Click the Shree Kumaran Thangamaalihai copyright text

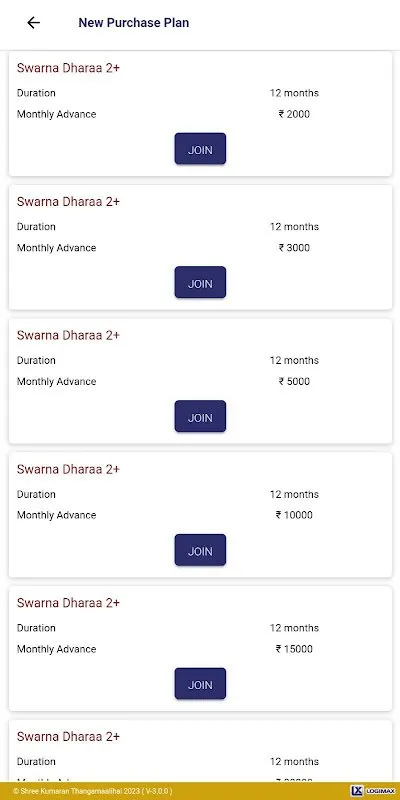click(92, 791)
